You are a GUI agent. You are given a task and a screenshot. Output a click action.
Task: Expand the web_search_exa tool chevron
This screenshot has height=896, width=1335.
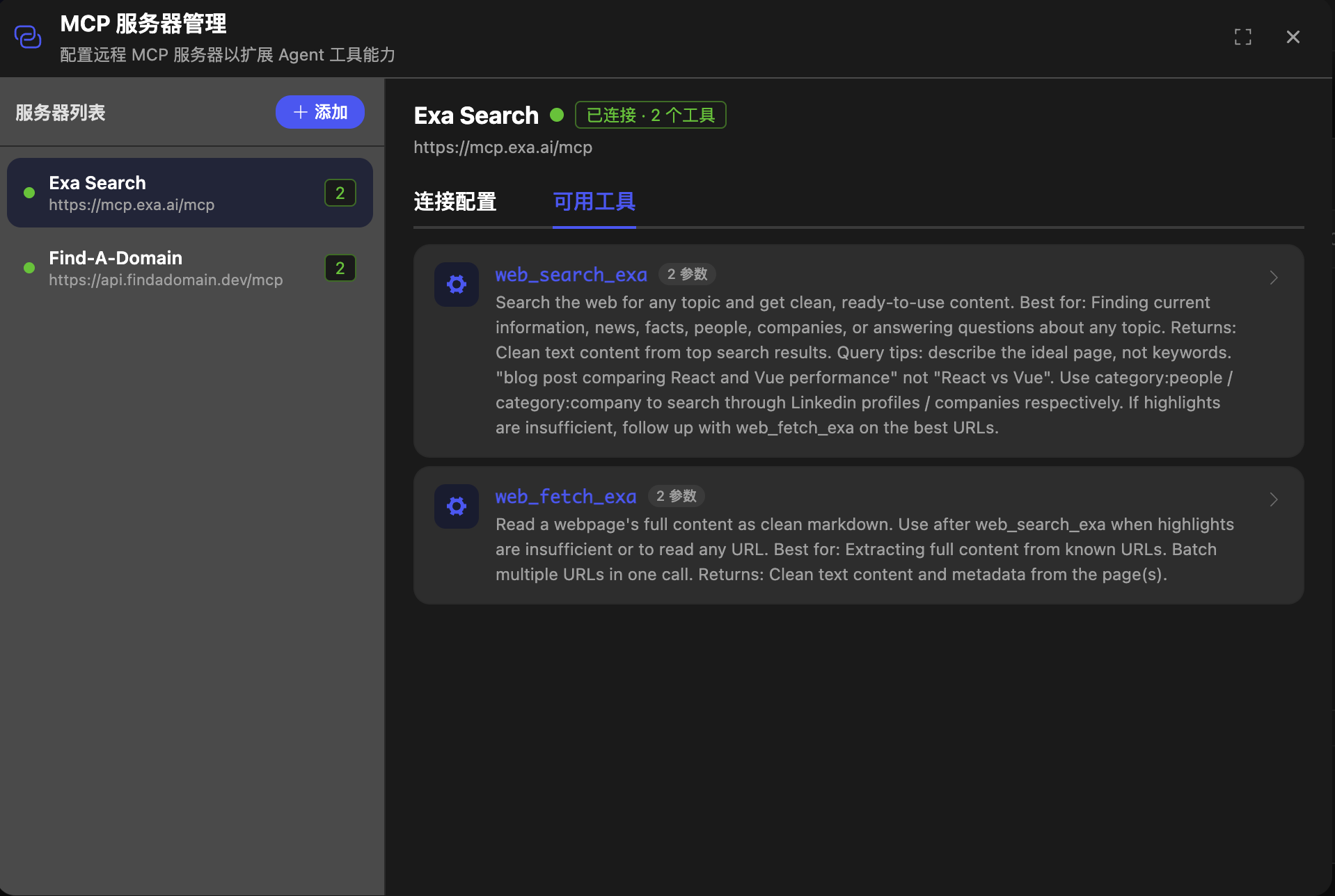(1274, 278)
